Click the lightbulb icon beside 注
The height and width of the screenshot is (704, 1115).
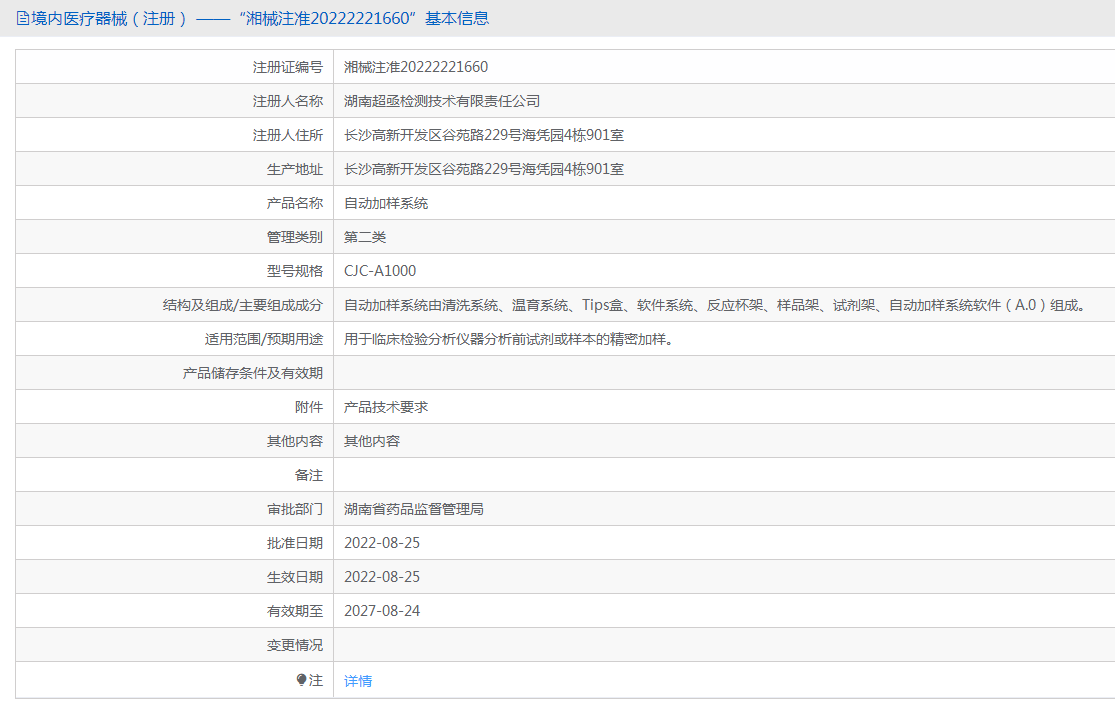click(302, 680)
